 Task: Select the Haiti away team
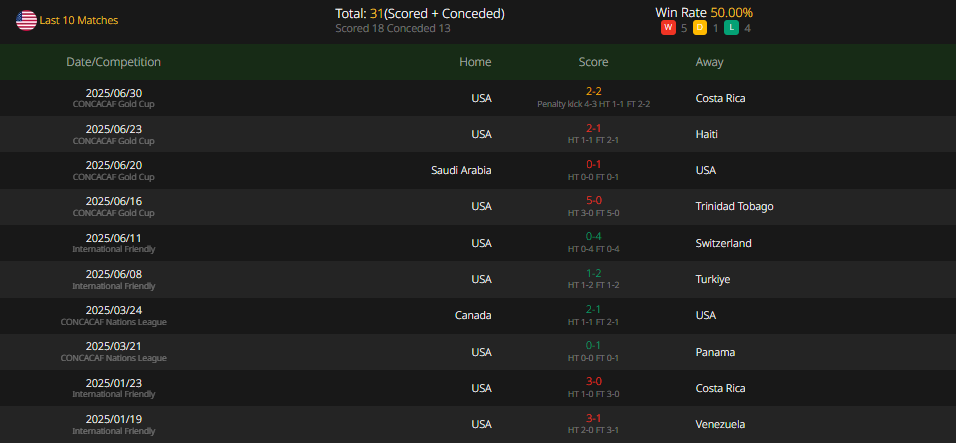click(x=707, y=134)
